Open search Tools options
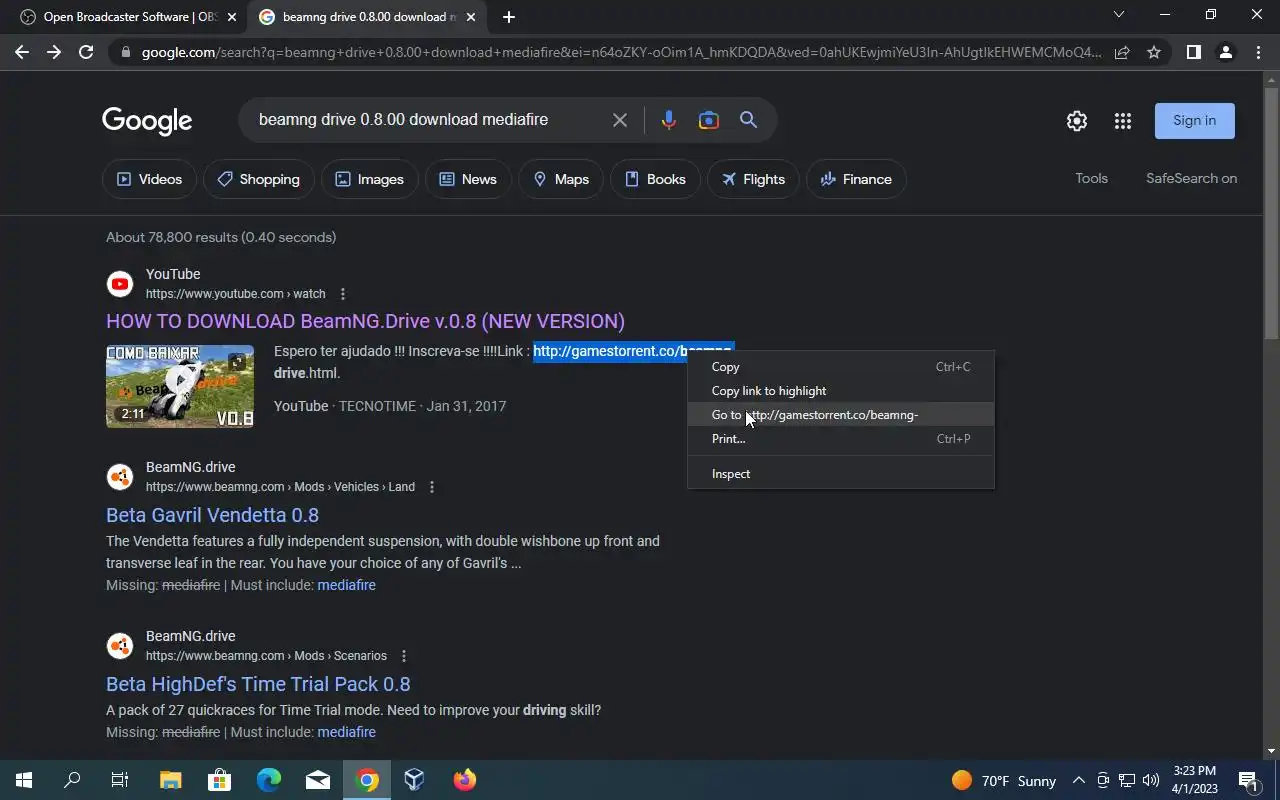Image resolution: width=1280 pixels, height=800 pixels. tap(1091, 178)
